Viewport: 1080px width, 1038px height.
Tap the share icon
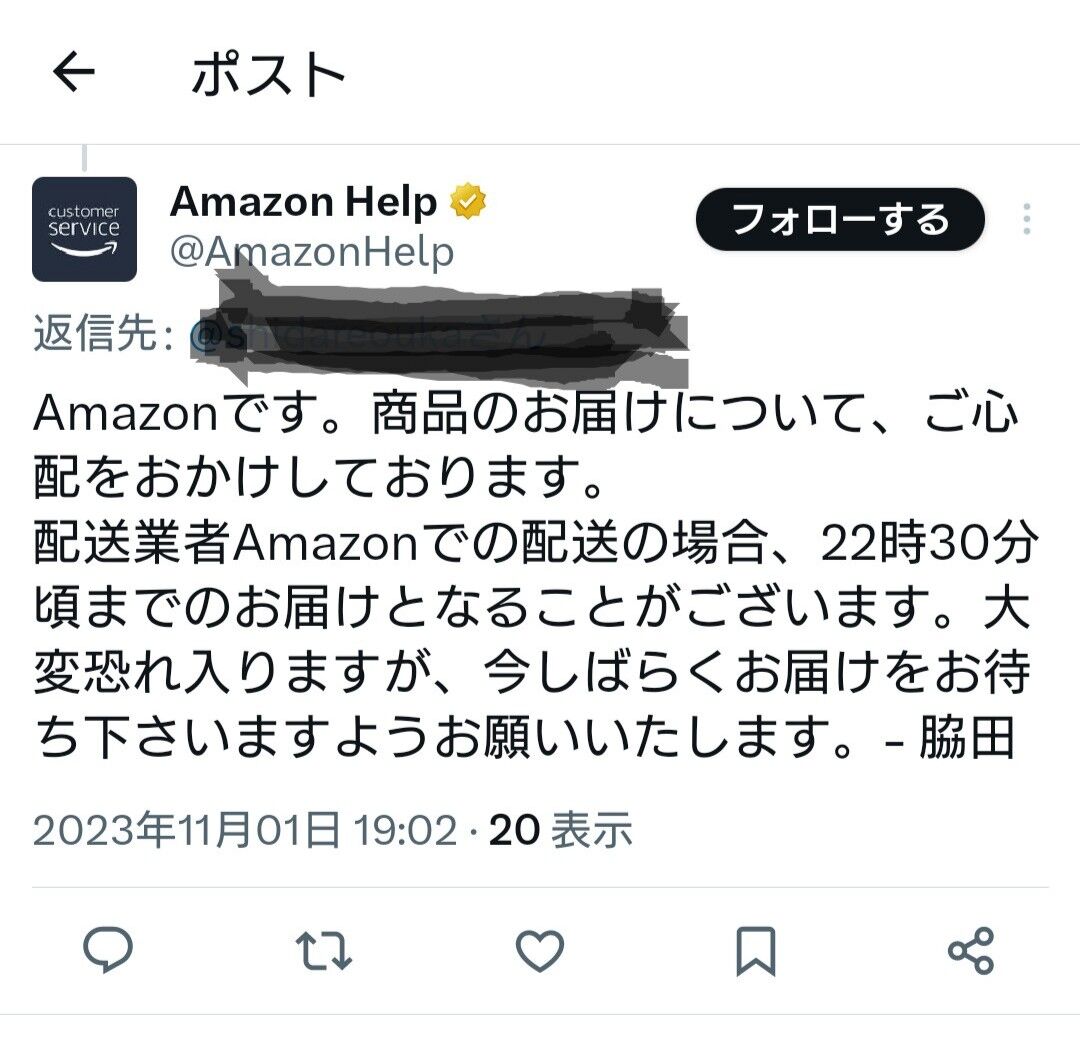971,951
